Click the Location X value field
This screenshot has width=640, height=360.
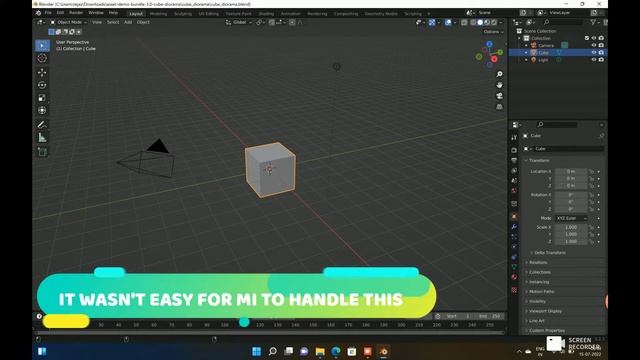(571, 172)
